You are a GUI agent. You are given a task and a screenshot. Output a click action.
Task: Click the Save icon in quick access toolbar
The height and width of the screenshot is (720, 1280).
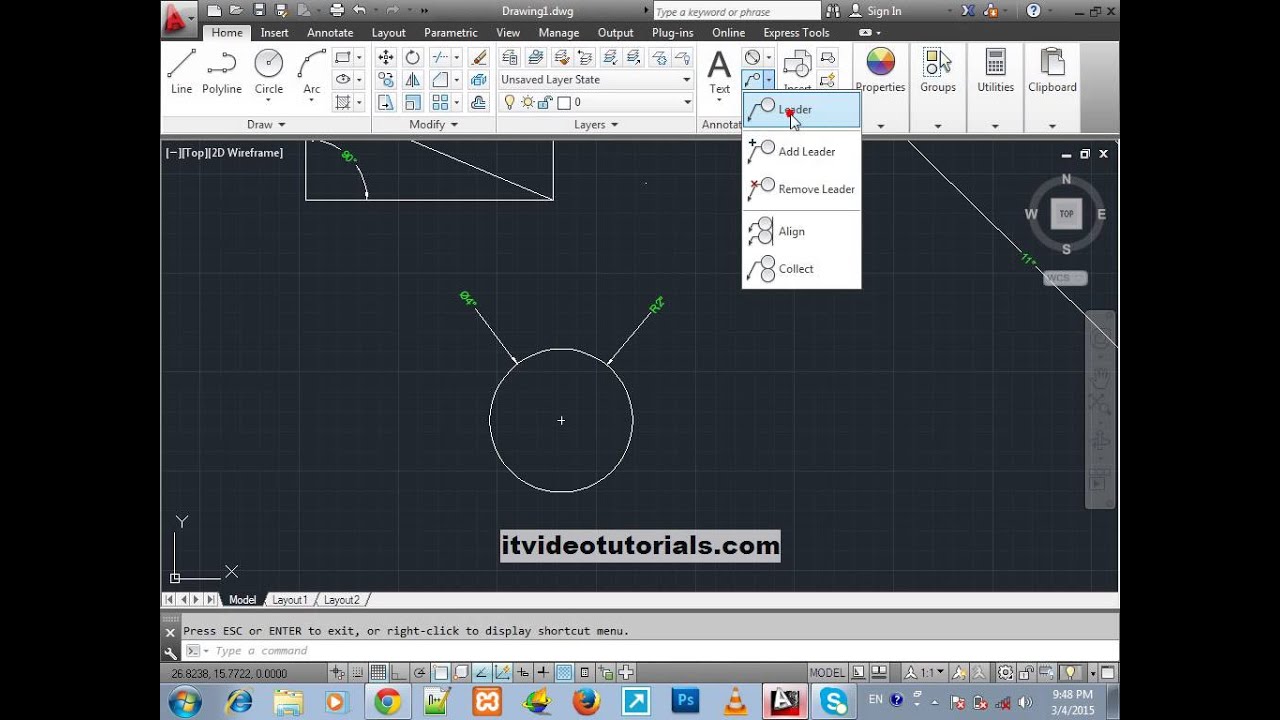click(x=259, y=11)
